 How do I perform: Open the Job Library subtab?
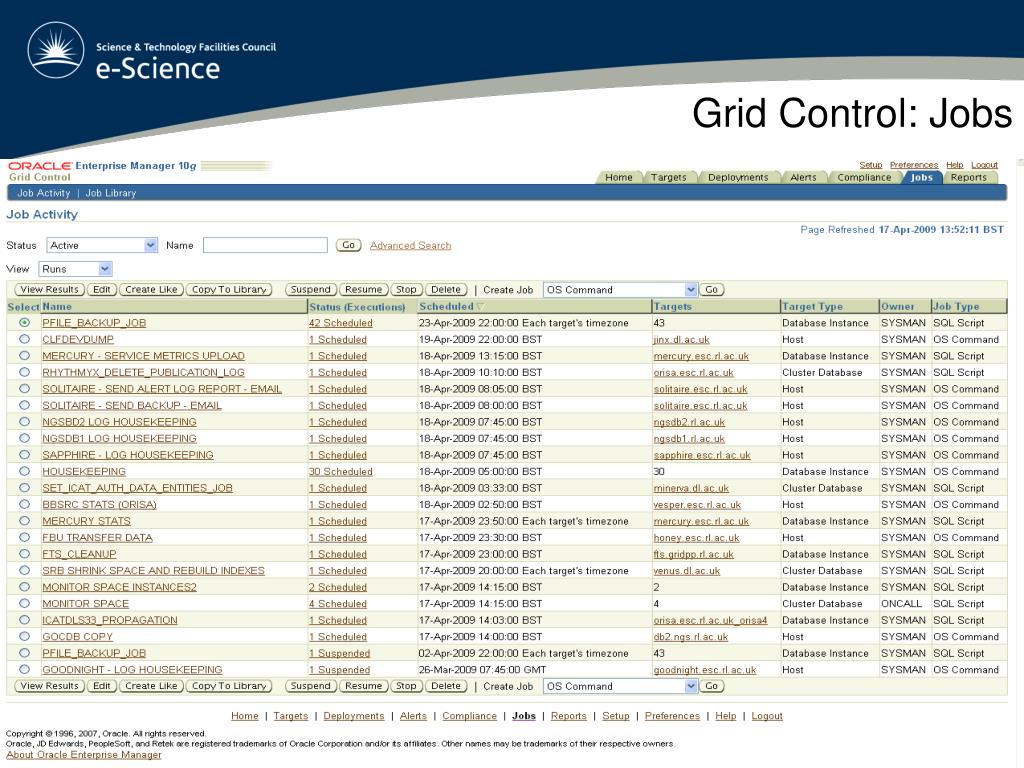(x=111, y=193)
